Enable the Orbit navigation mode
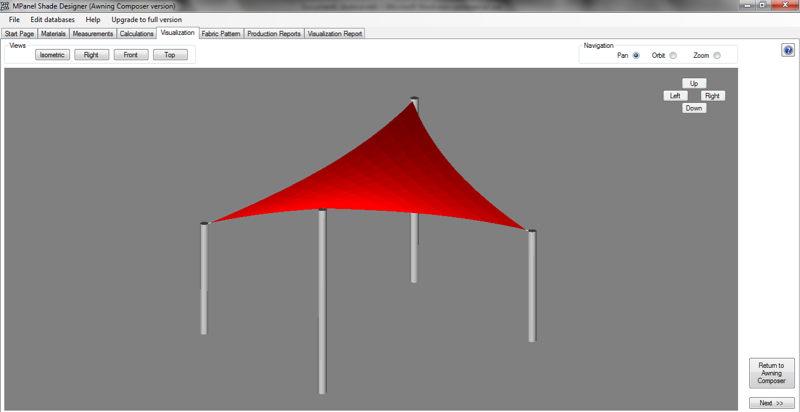Image resolution: width=800 pixels, height=412 pixels. [673, 56]
